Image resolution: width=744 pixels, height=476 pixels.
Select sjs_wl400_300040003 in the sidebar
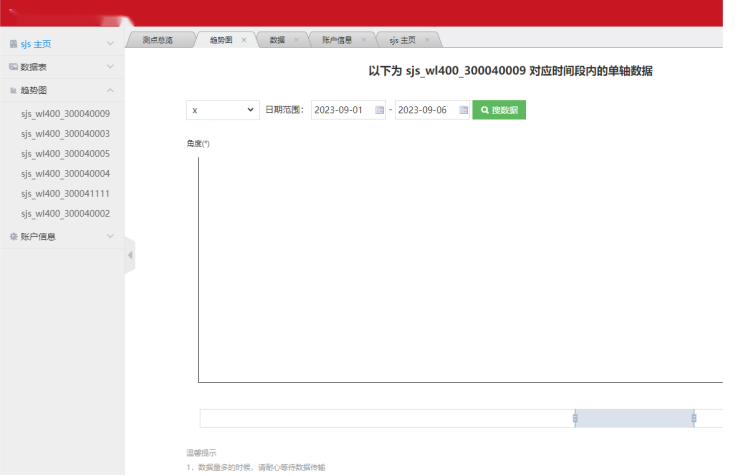65,134
